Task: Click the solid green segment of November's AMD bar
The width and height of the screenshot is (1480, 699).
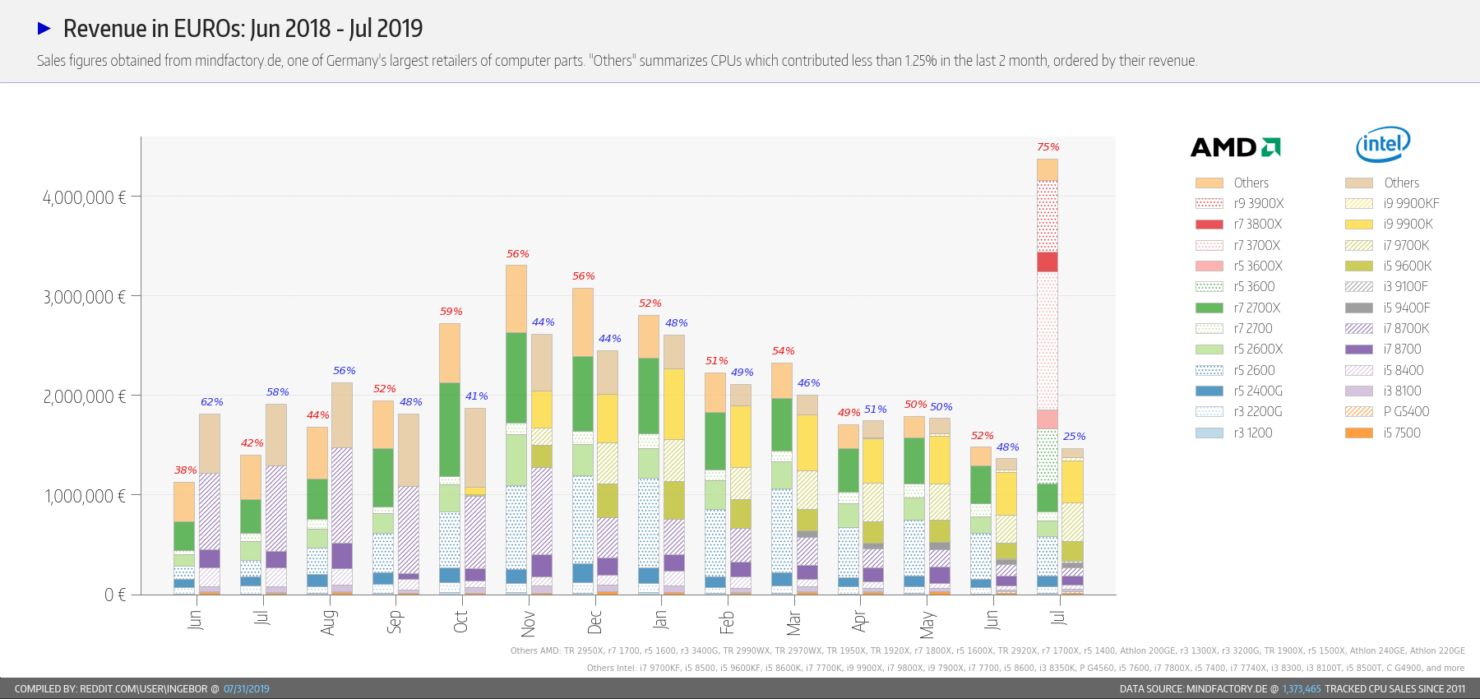Action: [x=516, y=377]
